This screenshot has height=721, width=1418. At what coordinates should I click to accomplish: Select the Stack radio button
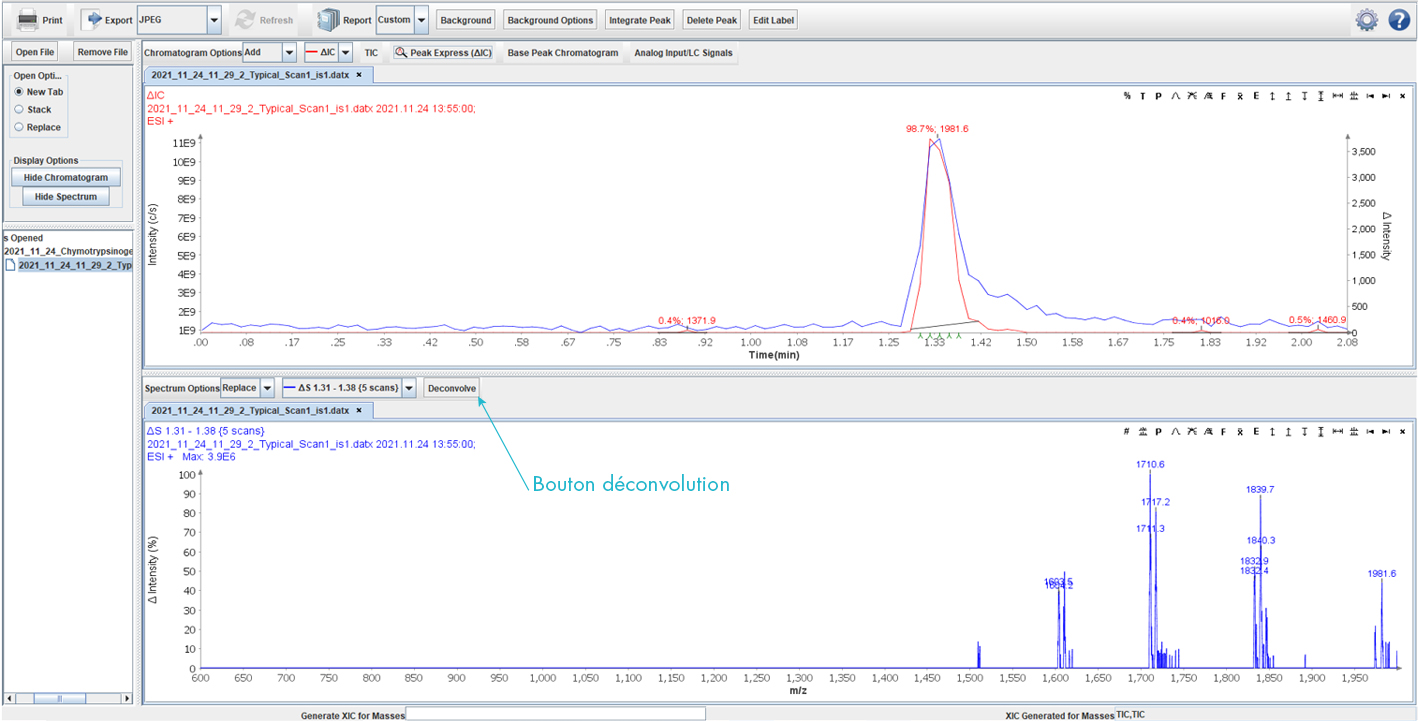click(19, 109)
